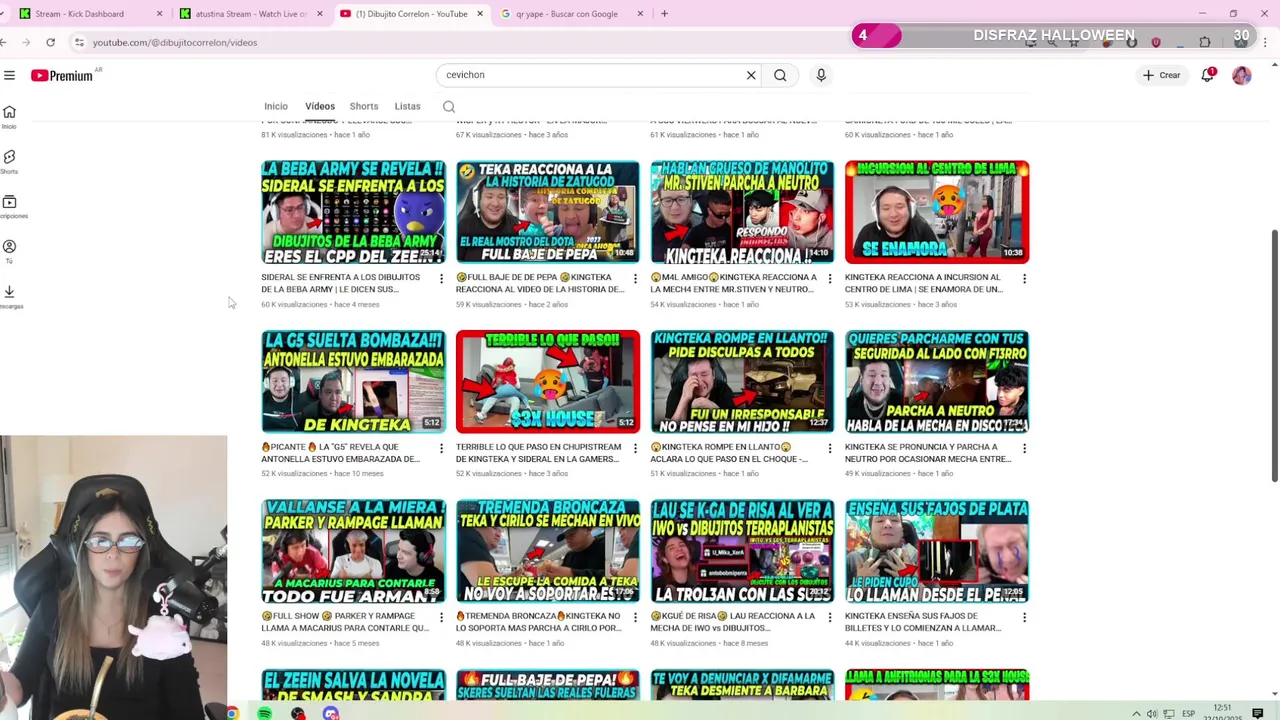Open options for INCURSION AL CENTRO DE LIMA video
This screenshot has height=720, width=1280.
tap(1024, 278)
